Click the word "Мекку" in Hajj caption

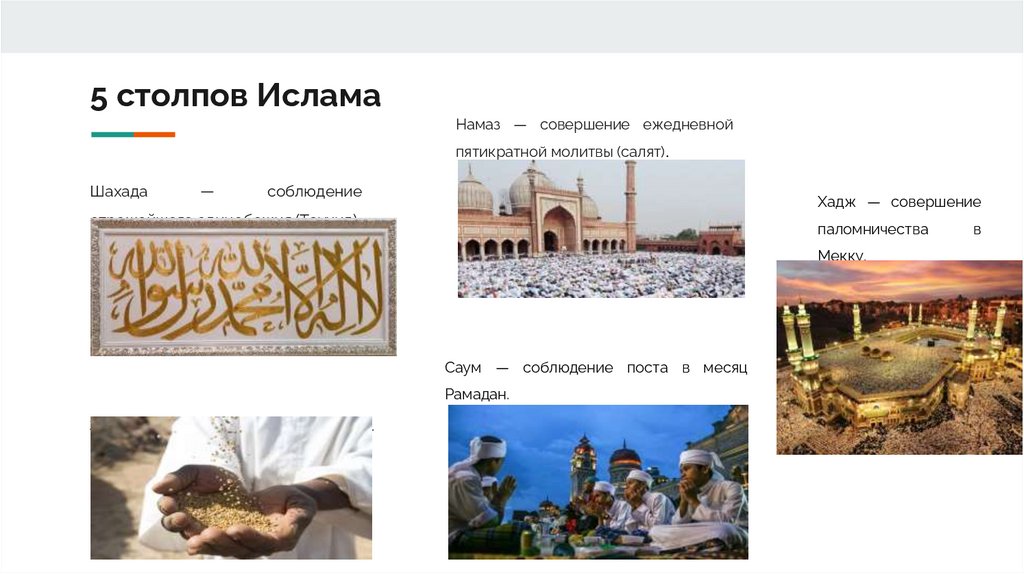pyautogui.click(x=839, y=255)
